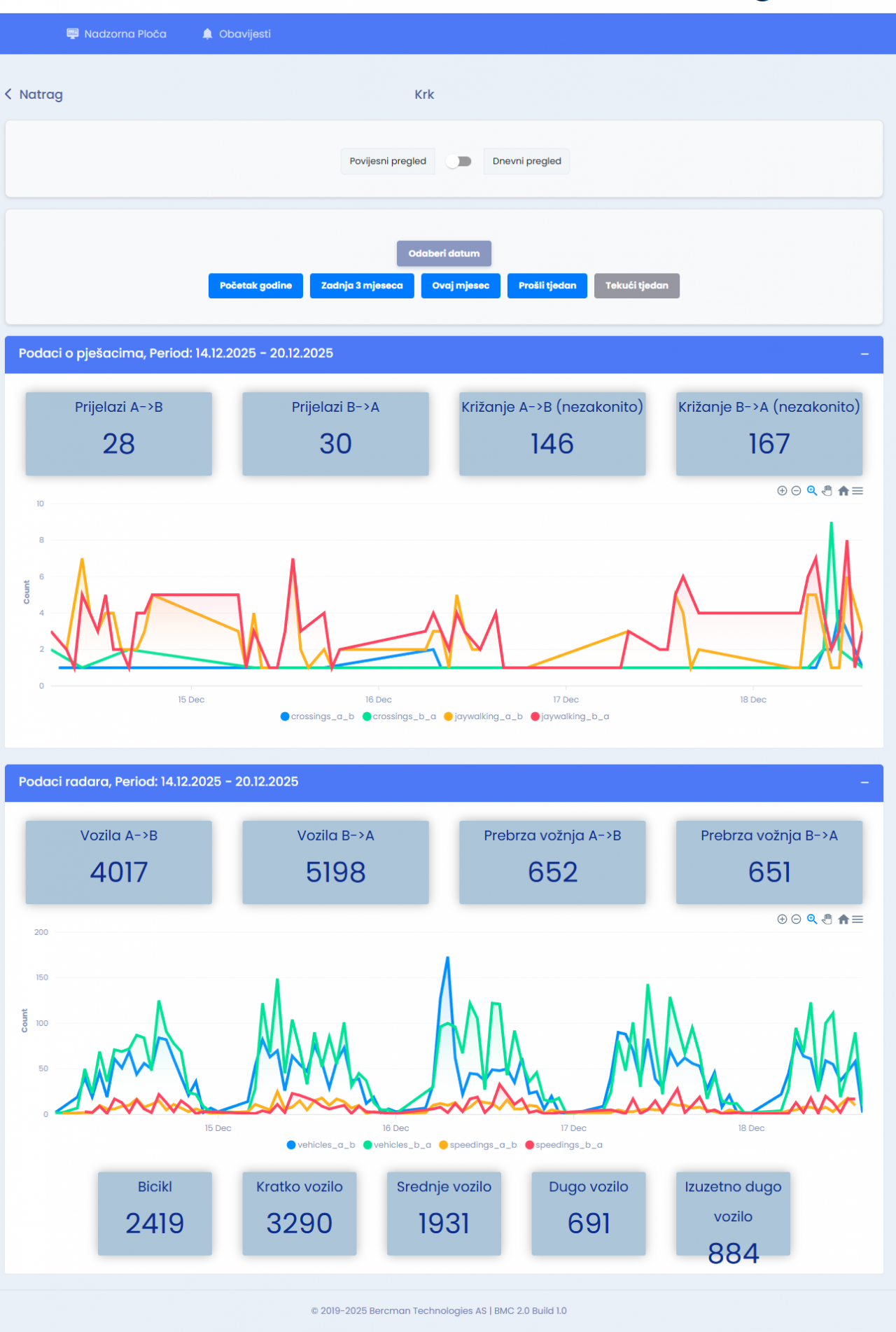896x1332 pixels.
Task: Select the Prošli tjedan date range
Action: pyautogui.click(x=547, y=286)
